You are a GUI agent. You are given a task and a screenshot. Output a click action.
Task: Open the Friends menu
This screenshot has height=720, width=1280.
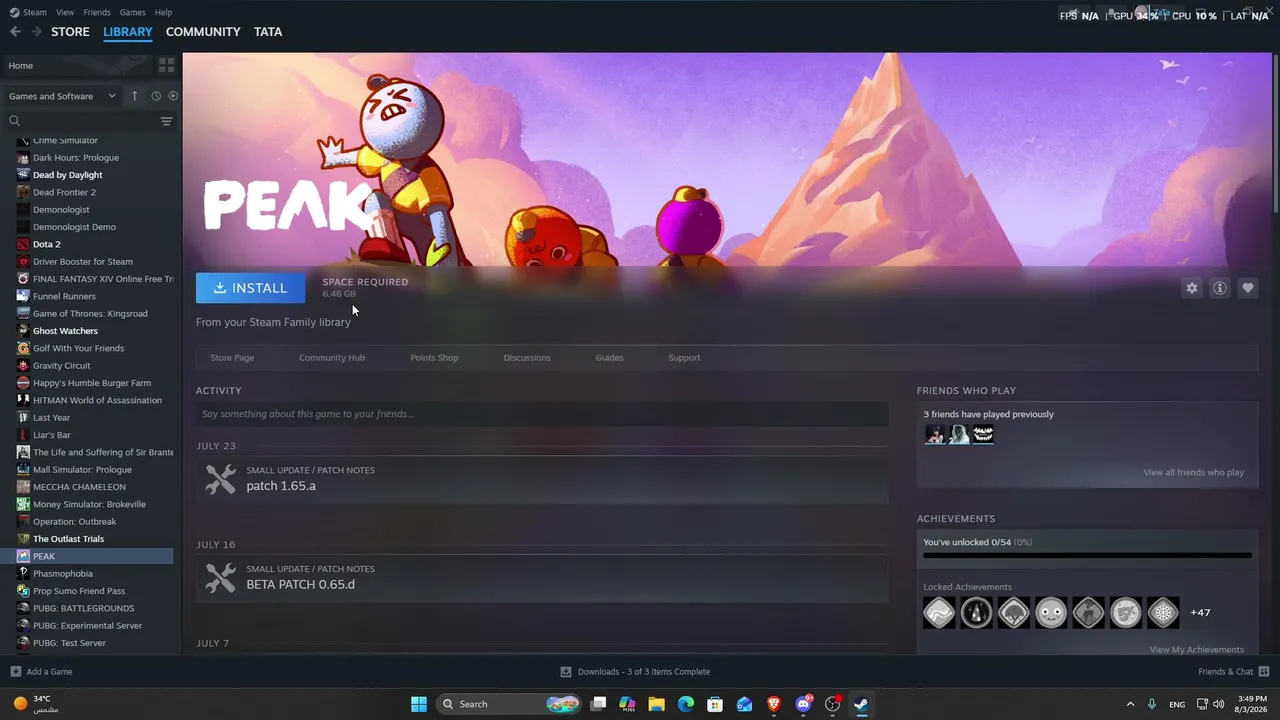pos(97,12)
